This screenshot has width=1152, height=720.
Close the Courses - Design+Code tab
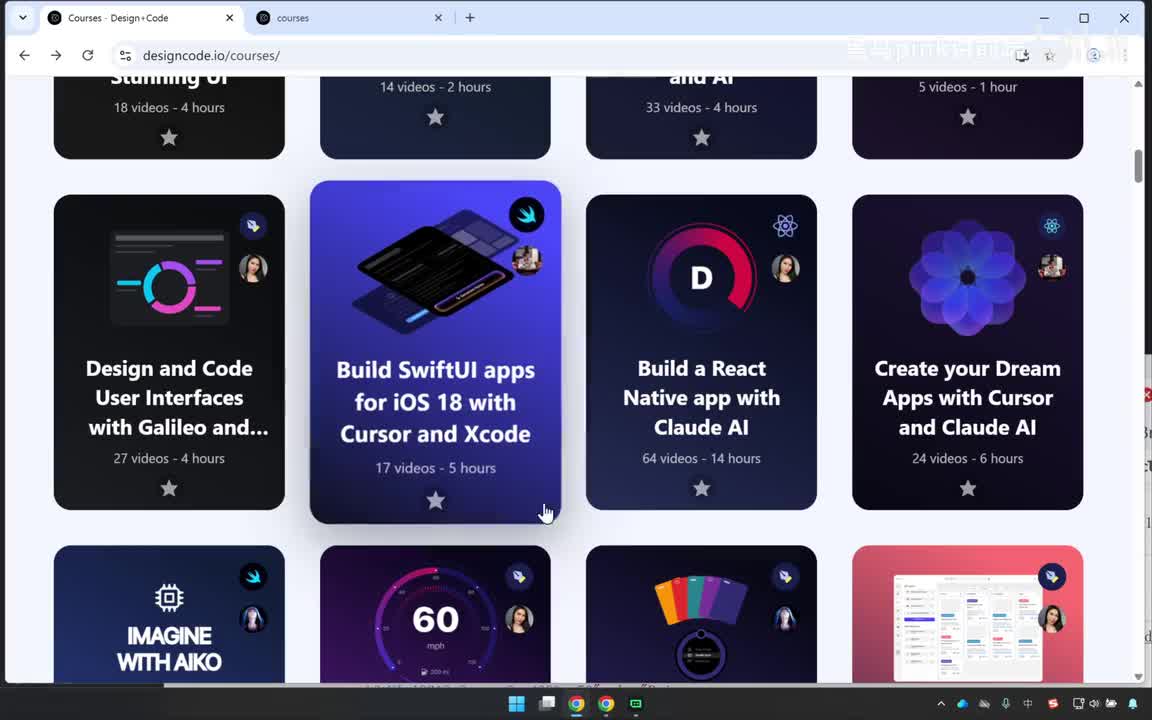(229, 18)
